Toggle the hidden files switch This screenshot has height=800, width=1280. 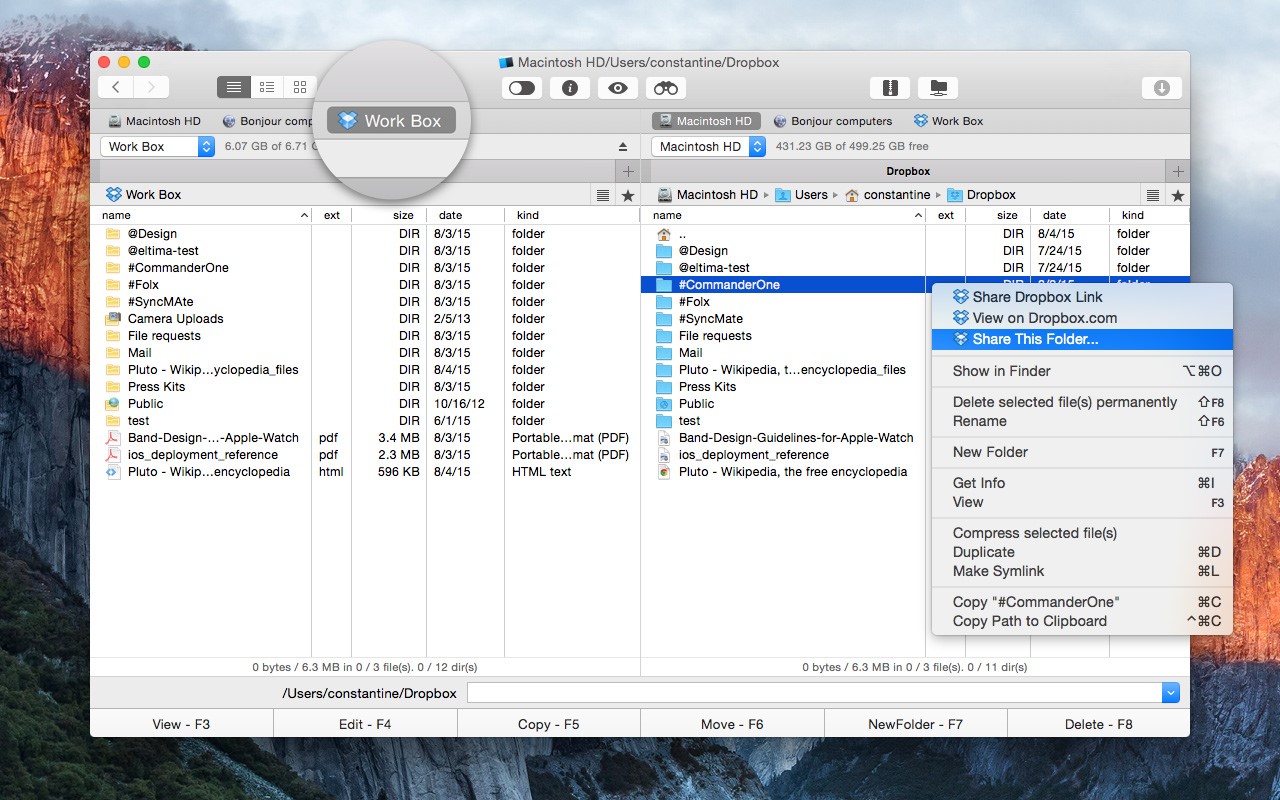click(522, 88)
